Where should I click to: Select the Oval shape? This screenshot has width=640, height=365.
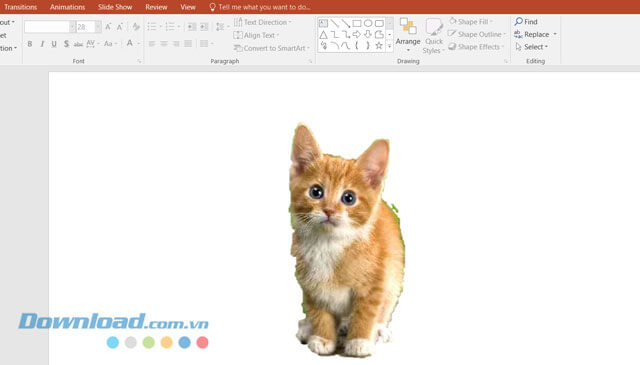coord(368,23)
